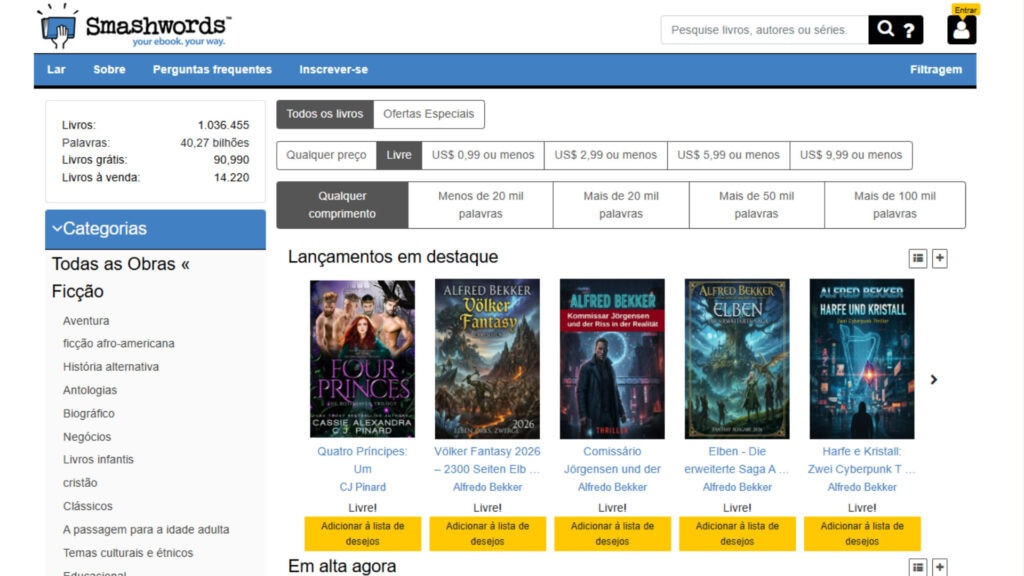
Task: Go to Todas as Obras category
Action: [x=120, y=264]
